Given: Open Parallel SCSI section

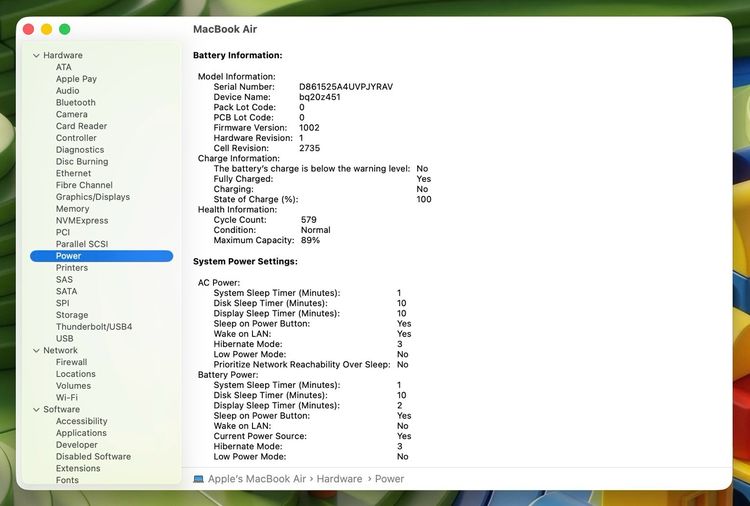Looking at the screenshot, I should pyautogui.click(x=82, y=244).
